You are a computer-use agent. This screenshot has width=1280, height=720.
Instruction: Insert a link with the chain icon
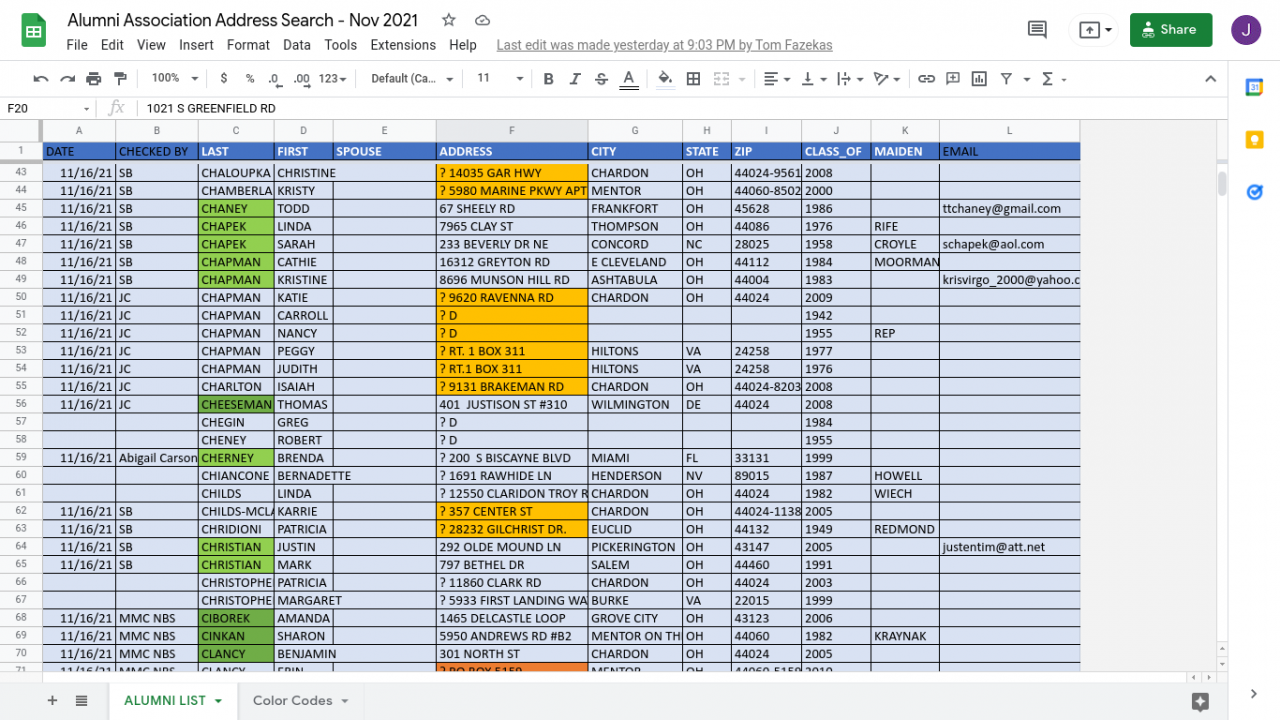[927, 79]
